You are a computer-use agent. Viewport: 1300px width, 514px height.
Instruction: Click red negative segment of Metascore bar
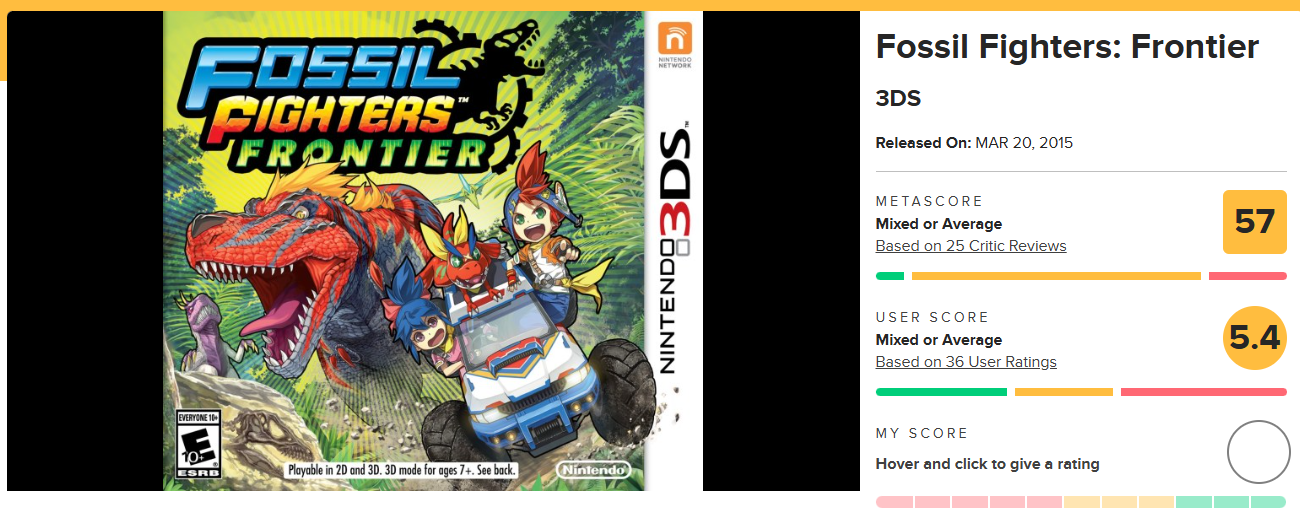coord(1248,276)
